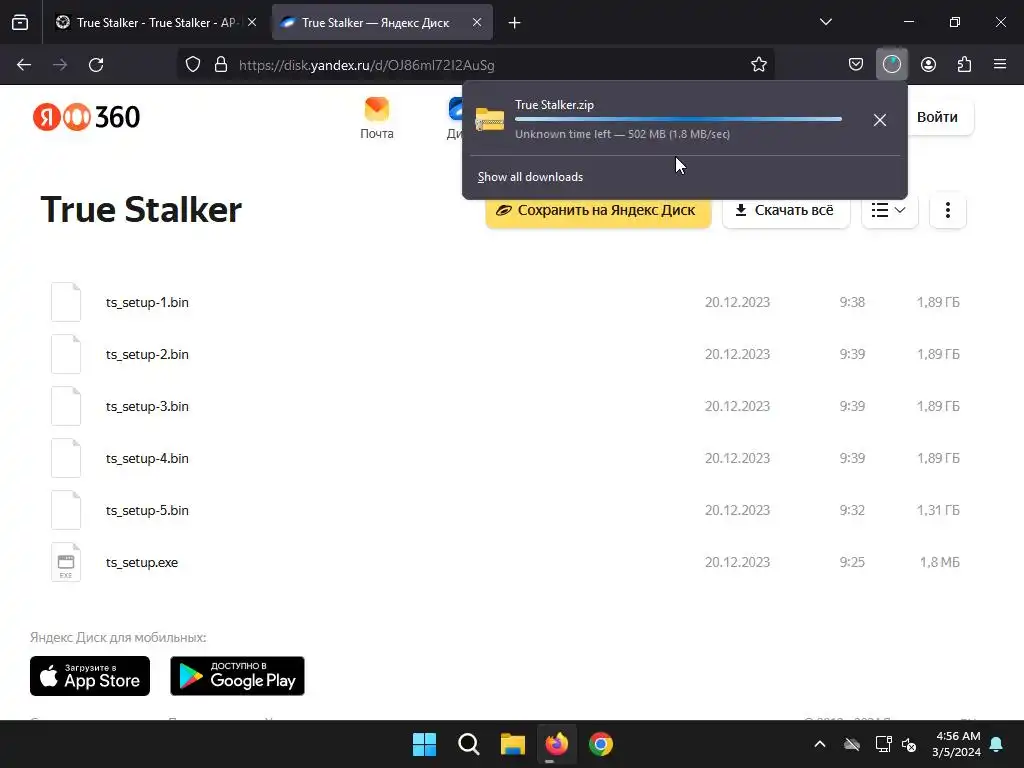Screen dimensions: 1024x768
Task: Click Скачать всё download button
Action: click(x=786, y=210)
